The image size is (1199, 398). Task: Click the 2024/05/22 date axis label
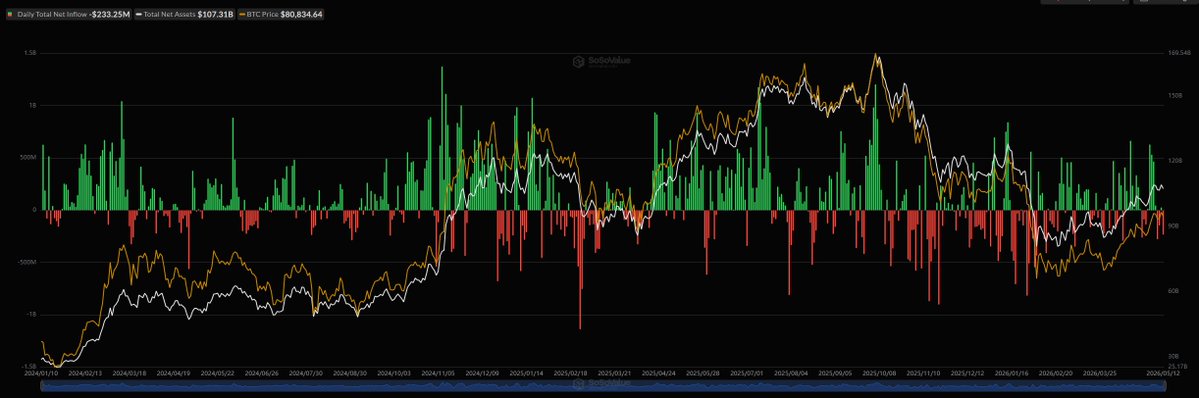(x=216, y=374)
